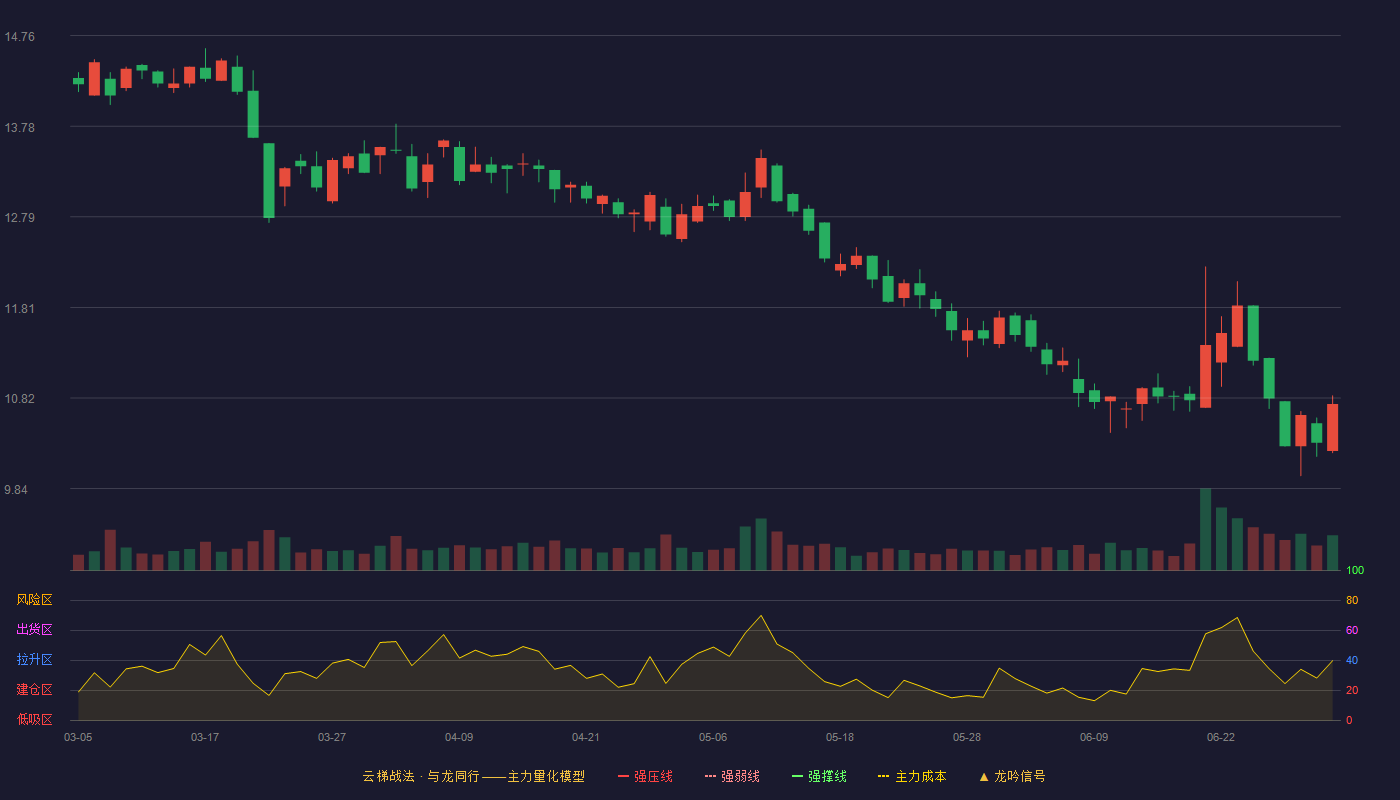Viewport: 1400px width, 800px height.
Task: Click the 风险区 zone label
Action: (x=34, y=600)
